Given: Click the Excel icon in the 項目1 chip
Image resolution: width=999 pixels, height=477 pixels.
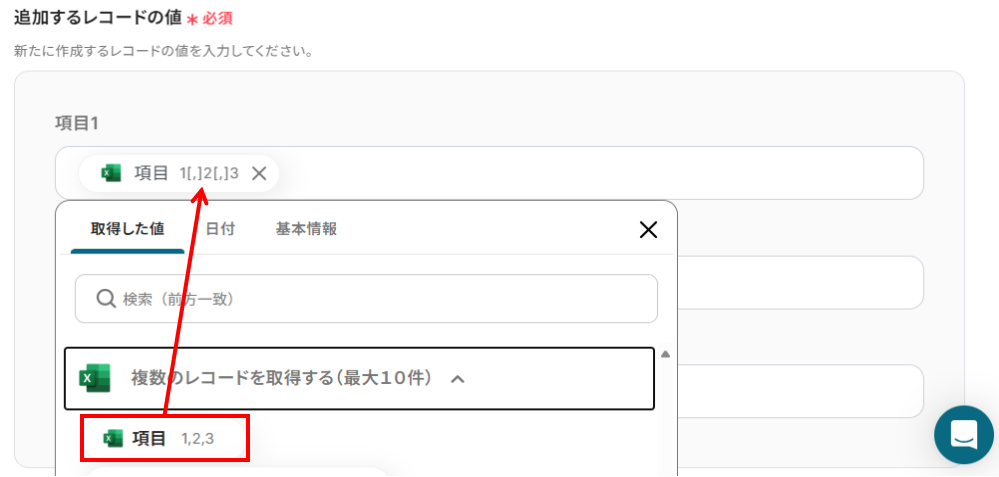Looking at the screenshot, I should click(111, 174).
